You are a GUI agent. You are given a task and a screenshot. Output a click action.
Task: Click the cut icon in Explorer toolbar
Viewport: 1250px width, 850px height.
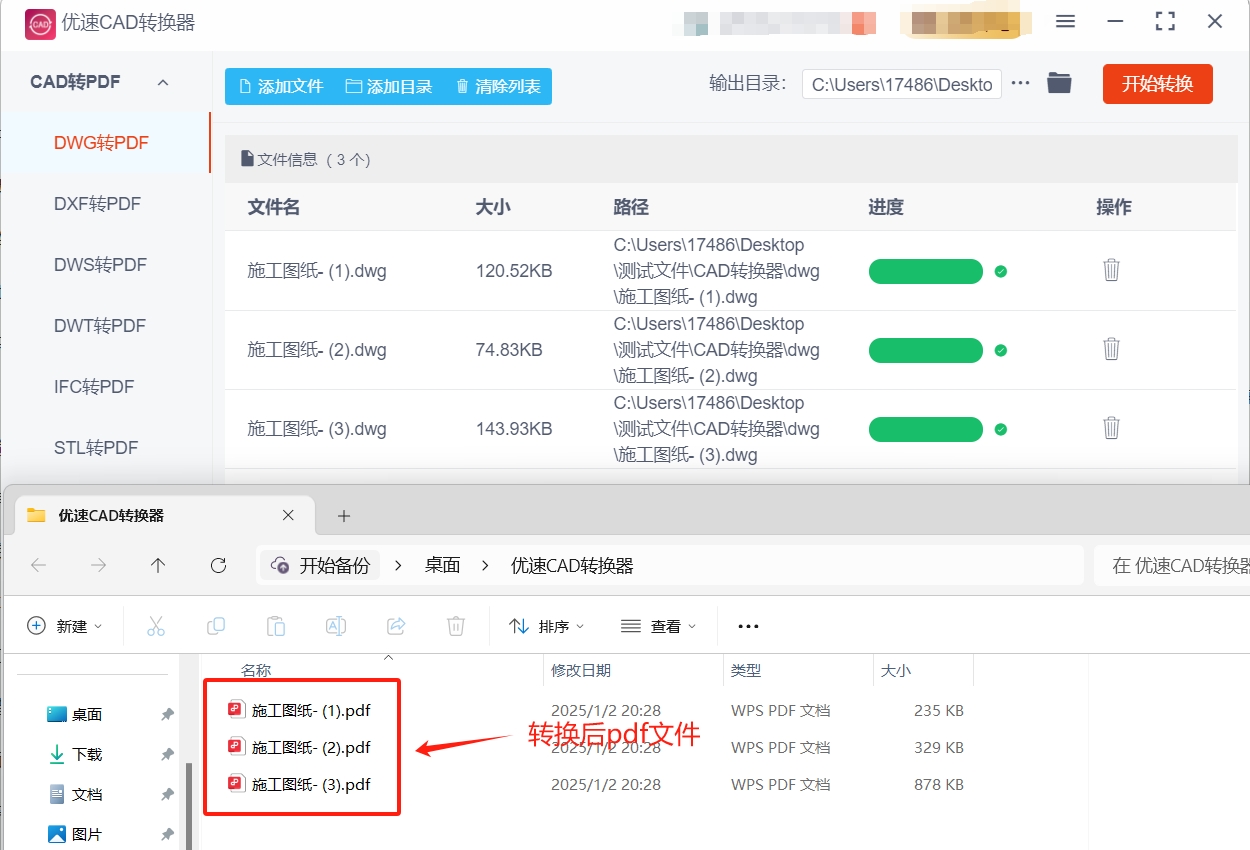click(x=156, y=625)
